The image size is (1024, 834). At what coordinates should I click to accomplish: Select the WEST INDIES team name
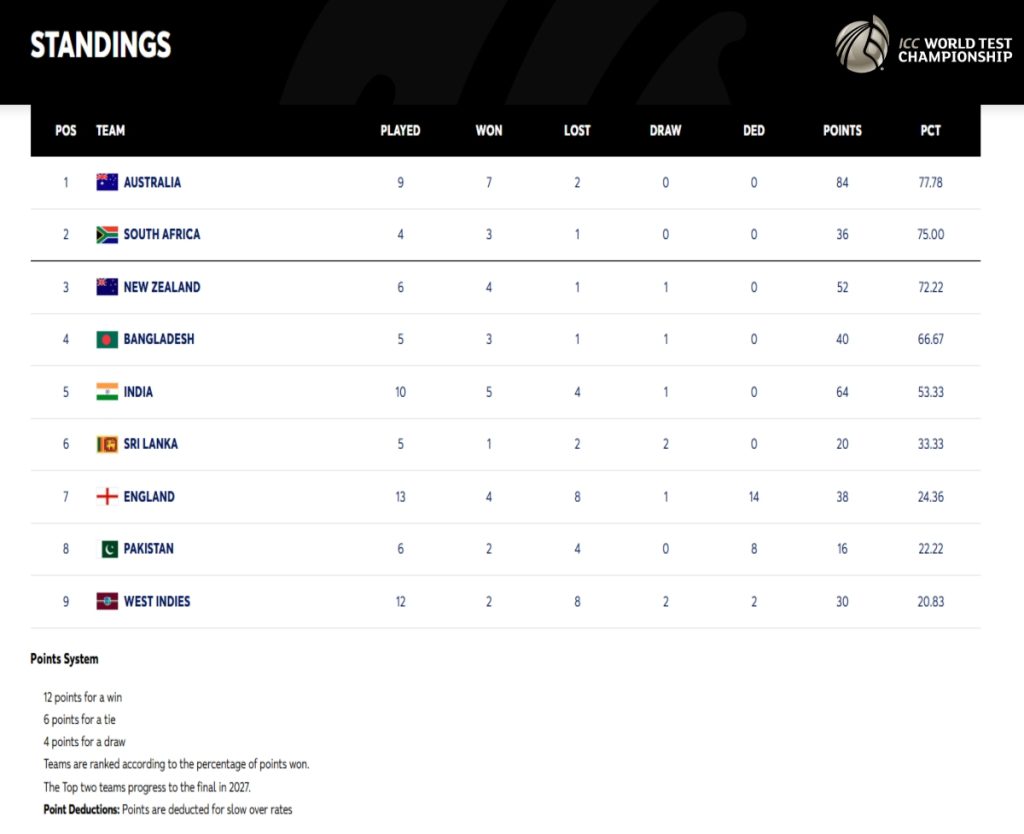coord(157,601)
